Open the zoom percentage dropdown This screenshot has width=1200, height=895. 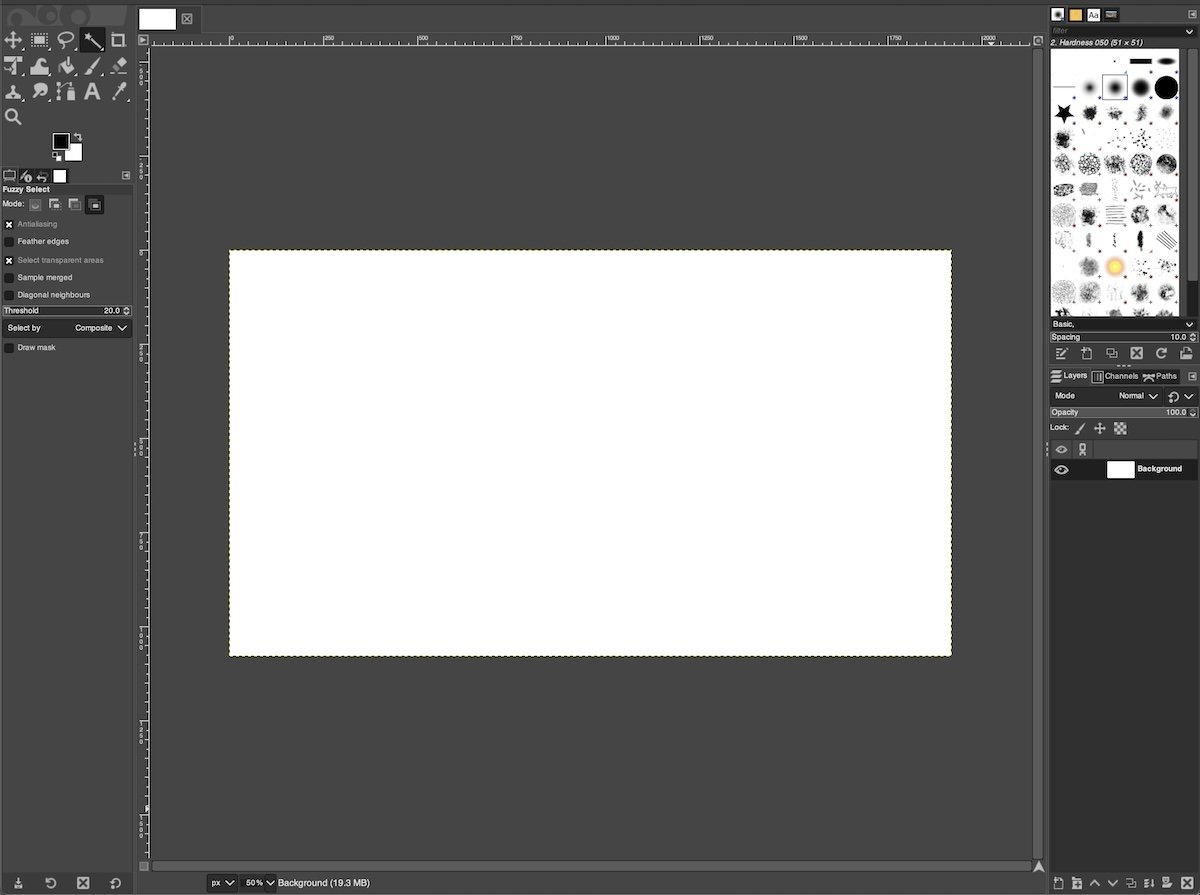[259, 883]
